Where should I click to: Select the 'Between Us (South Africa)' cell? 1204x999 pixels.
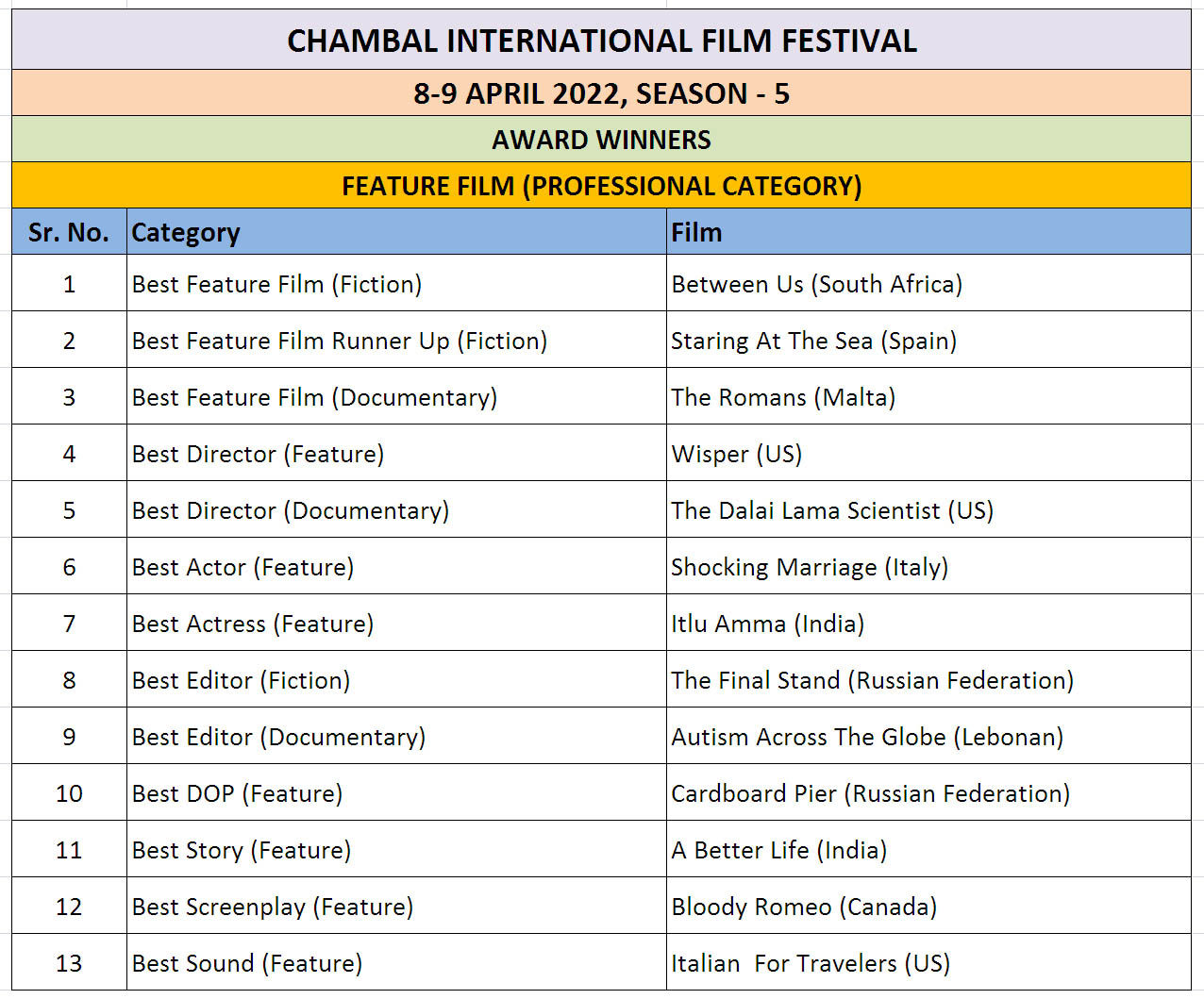[x=928, y=283]
